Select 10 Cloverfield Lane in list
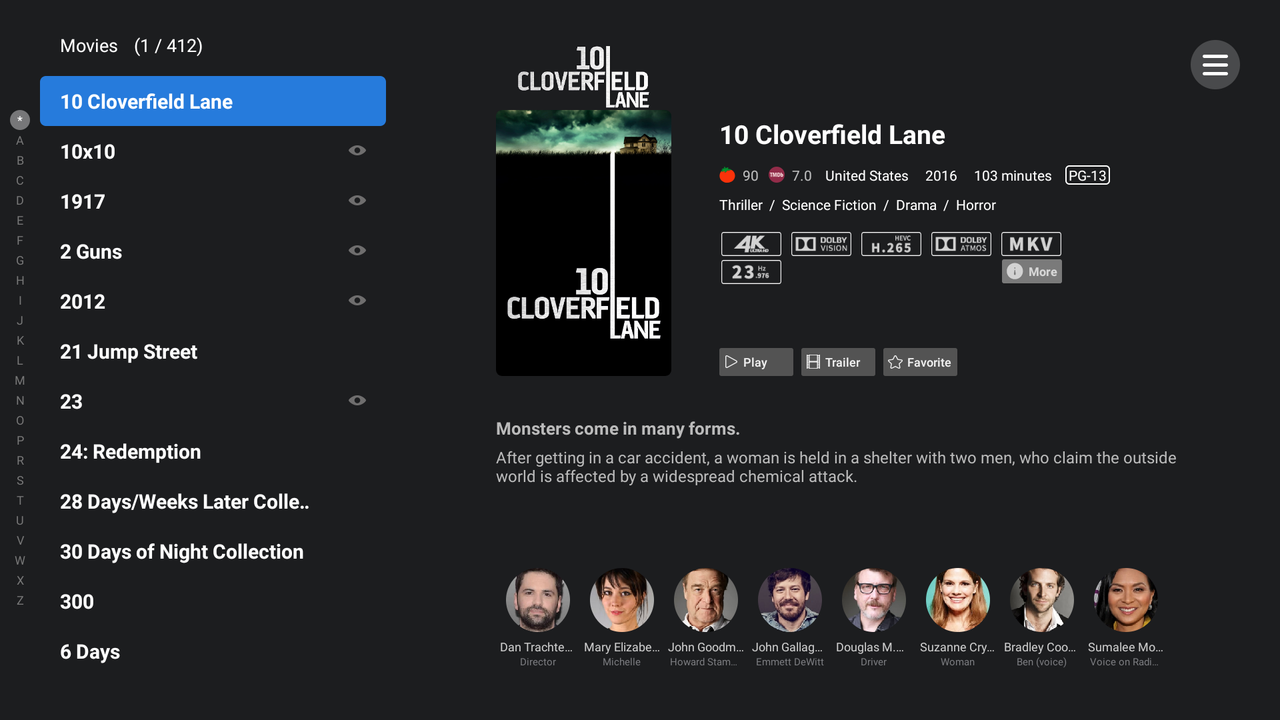Viewport: 1280px width, 720px height. [213, 101]
